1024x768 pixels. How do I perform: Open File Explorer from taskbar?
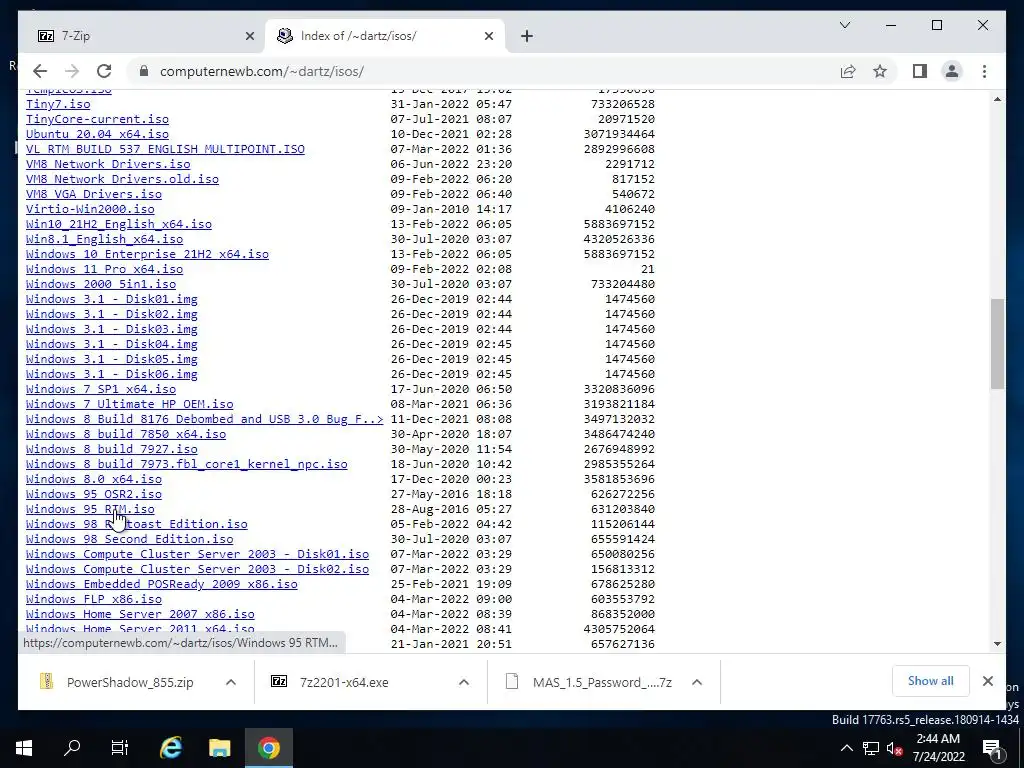tap(219, 748)
